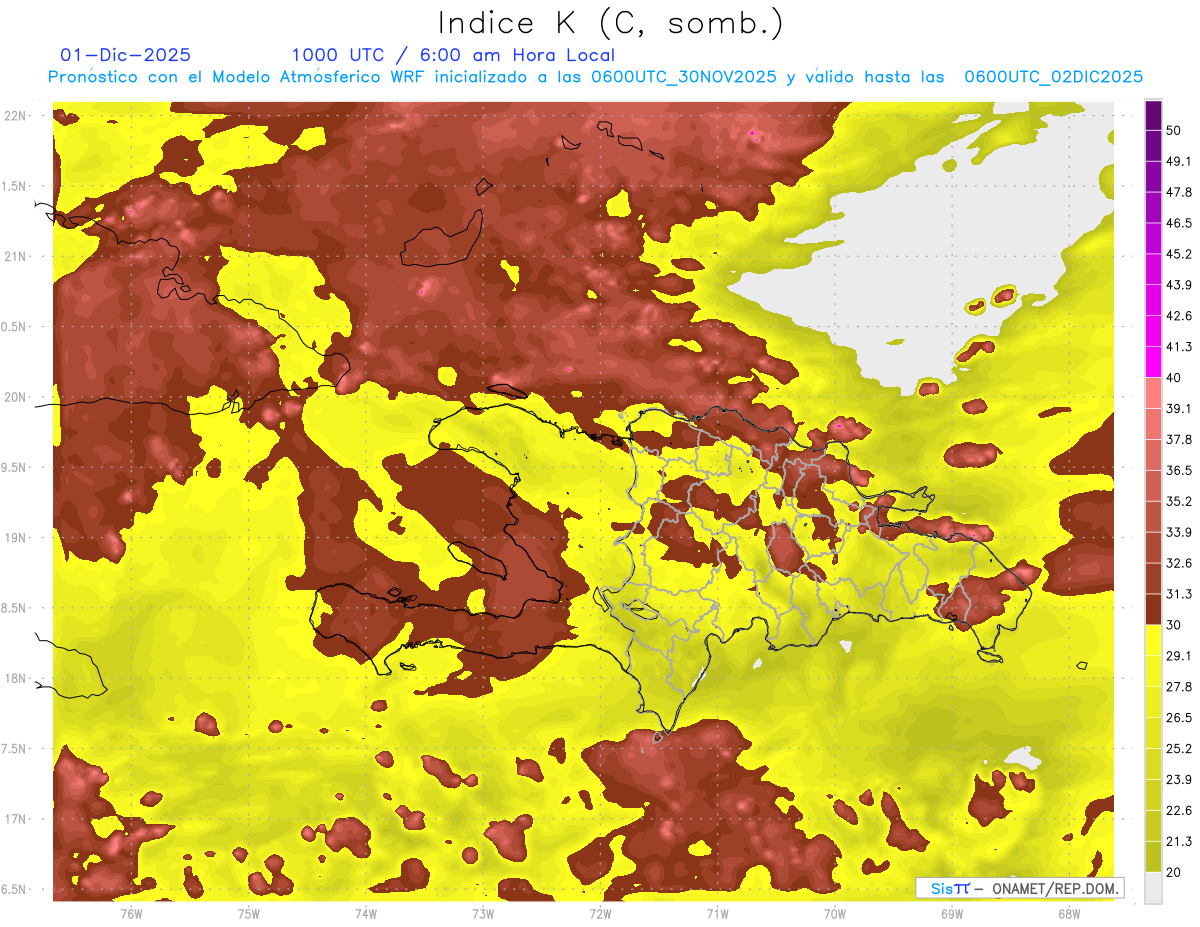
Task: Click the '71W' longitude label
Action: (x=717, y=914)
